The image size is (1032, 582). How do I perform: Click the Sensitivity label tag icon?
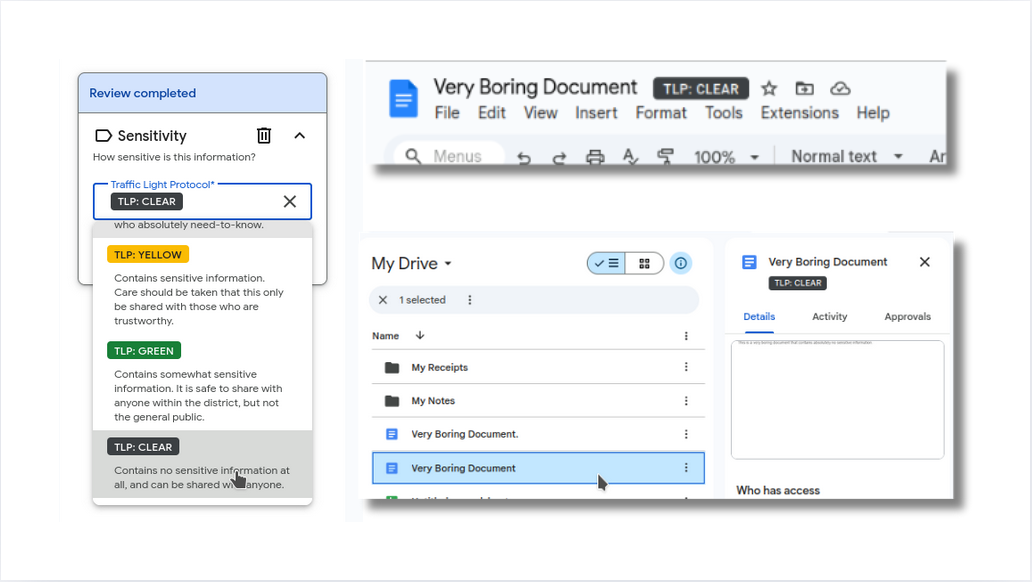[x=103, y=136]
